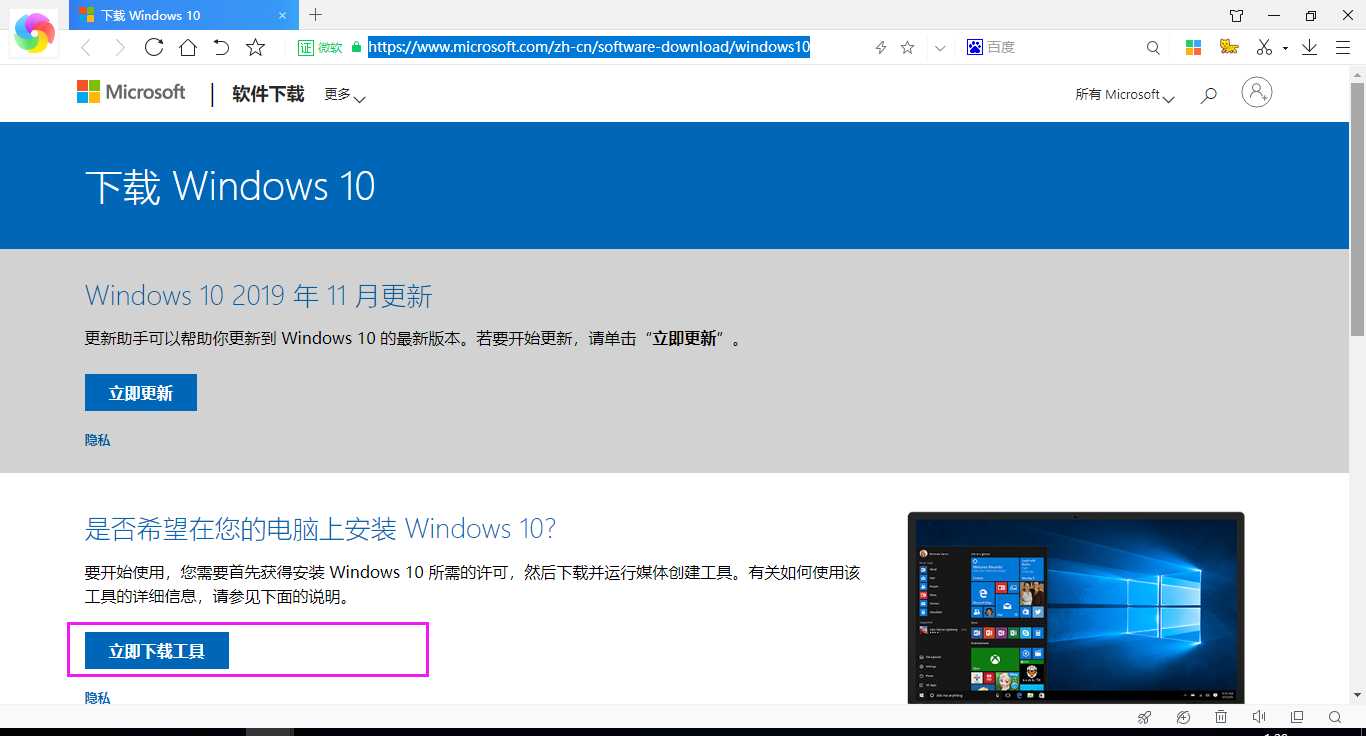Click the selected URL in address bar
The width and height of the screenshot is (1366, 736).
pyautogui.click(x=589, y=47)
